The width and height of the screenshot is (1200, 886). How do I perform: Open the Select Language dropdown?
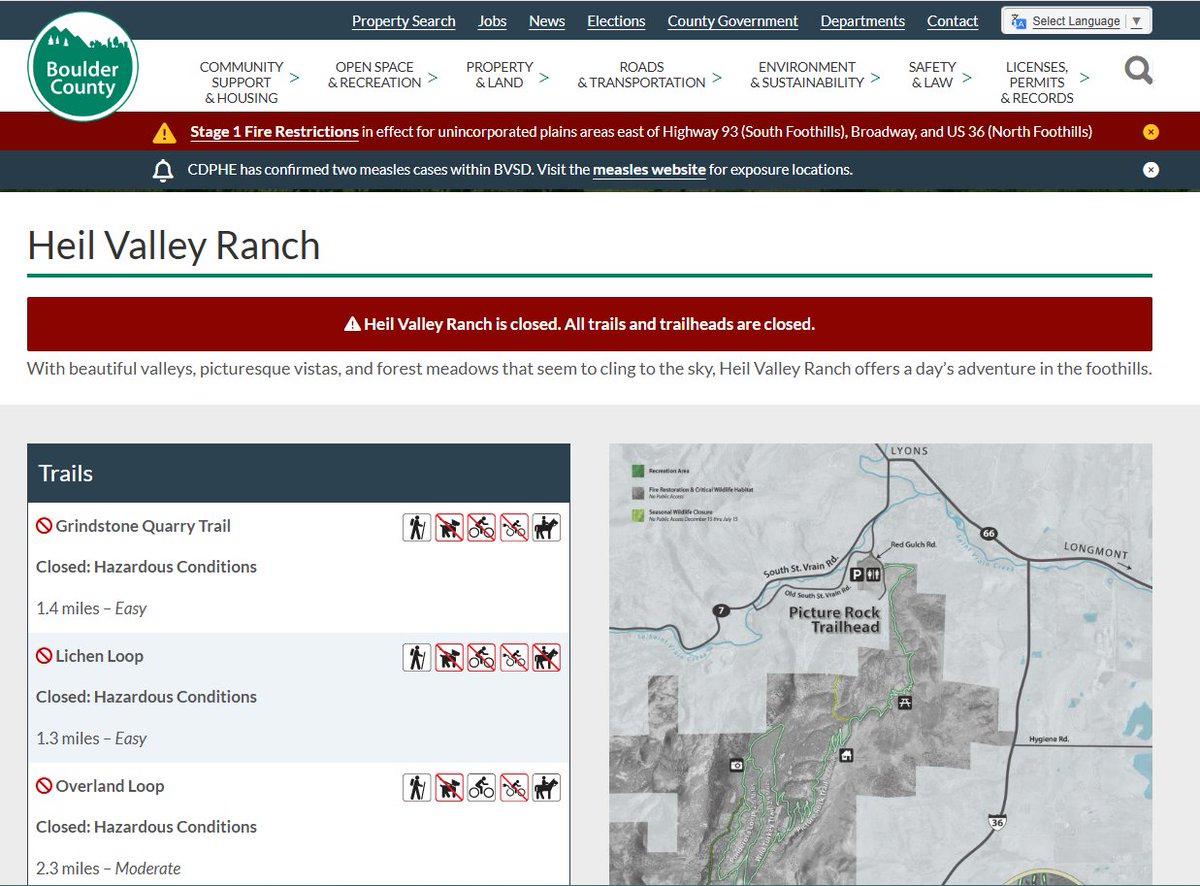(1076, 21)
